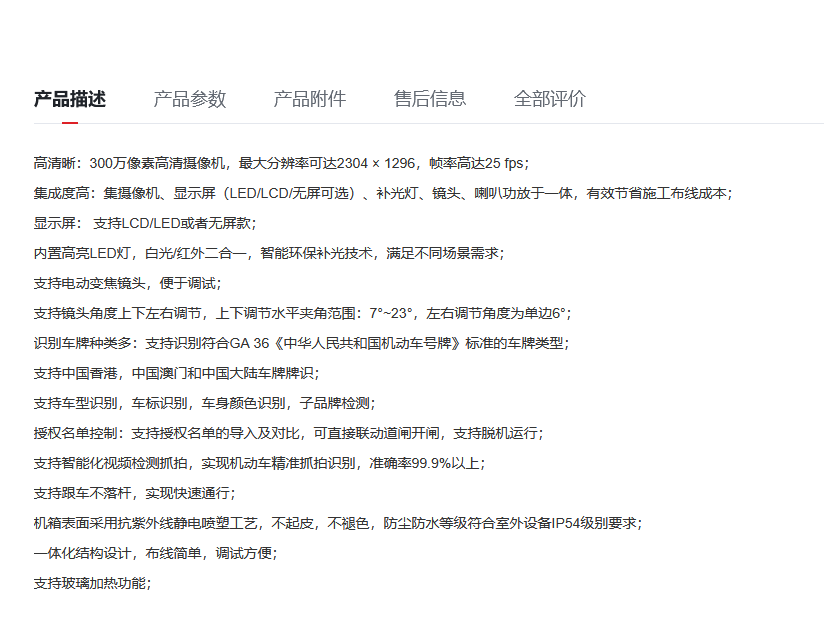View the 全部评价 tab
824x624 pixels.
(550, 99)
